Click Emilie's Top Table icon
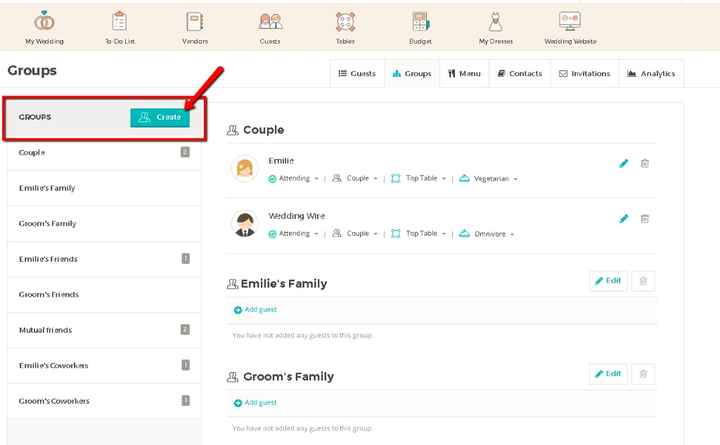Image resolution: width=720 pixels, height=445 pixels. pos(395,178)
